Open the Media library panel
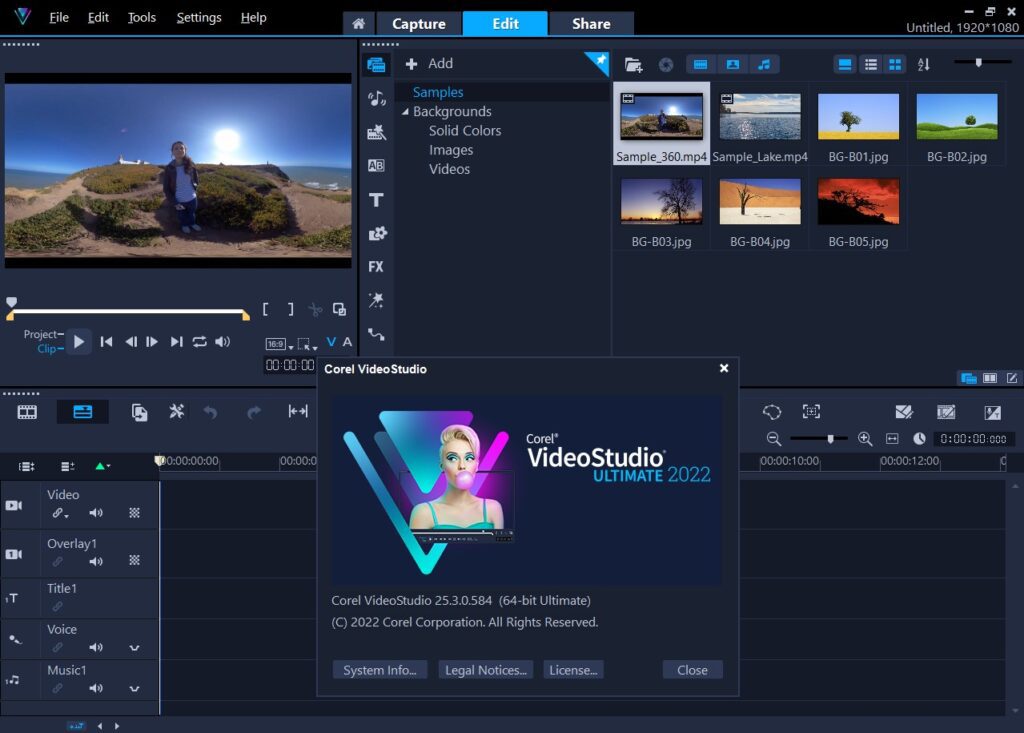 [376, 65]
